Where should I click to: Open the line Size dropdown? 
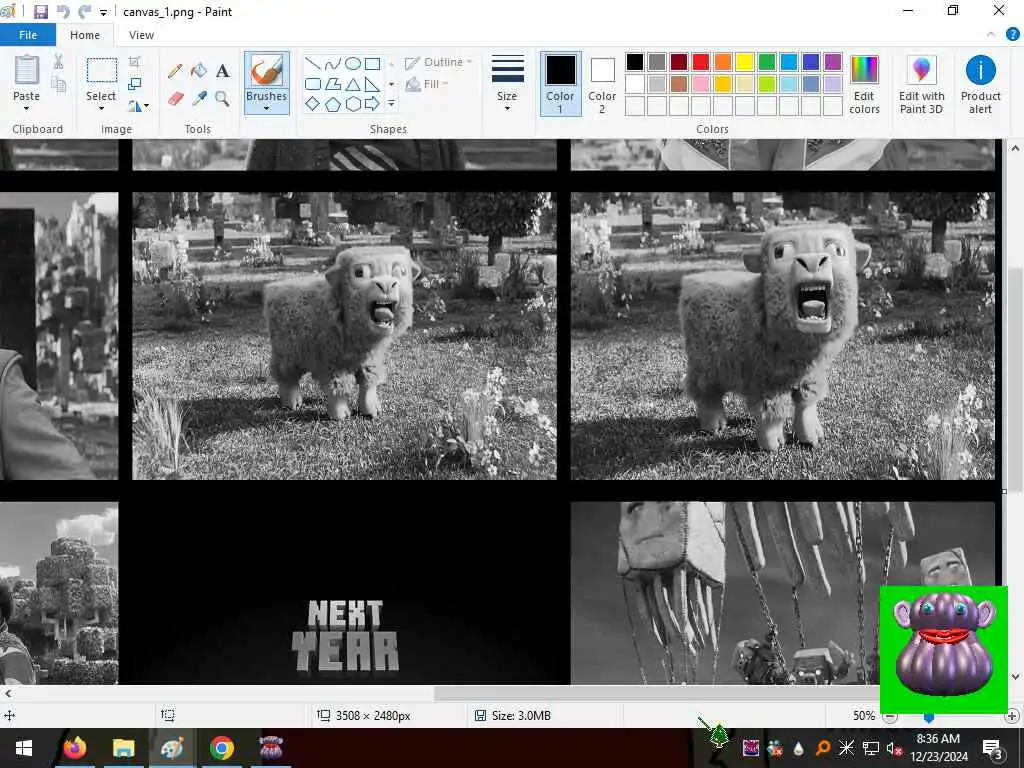[507, 84]
